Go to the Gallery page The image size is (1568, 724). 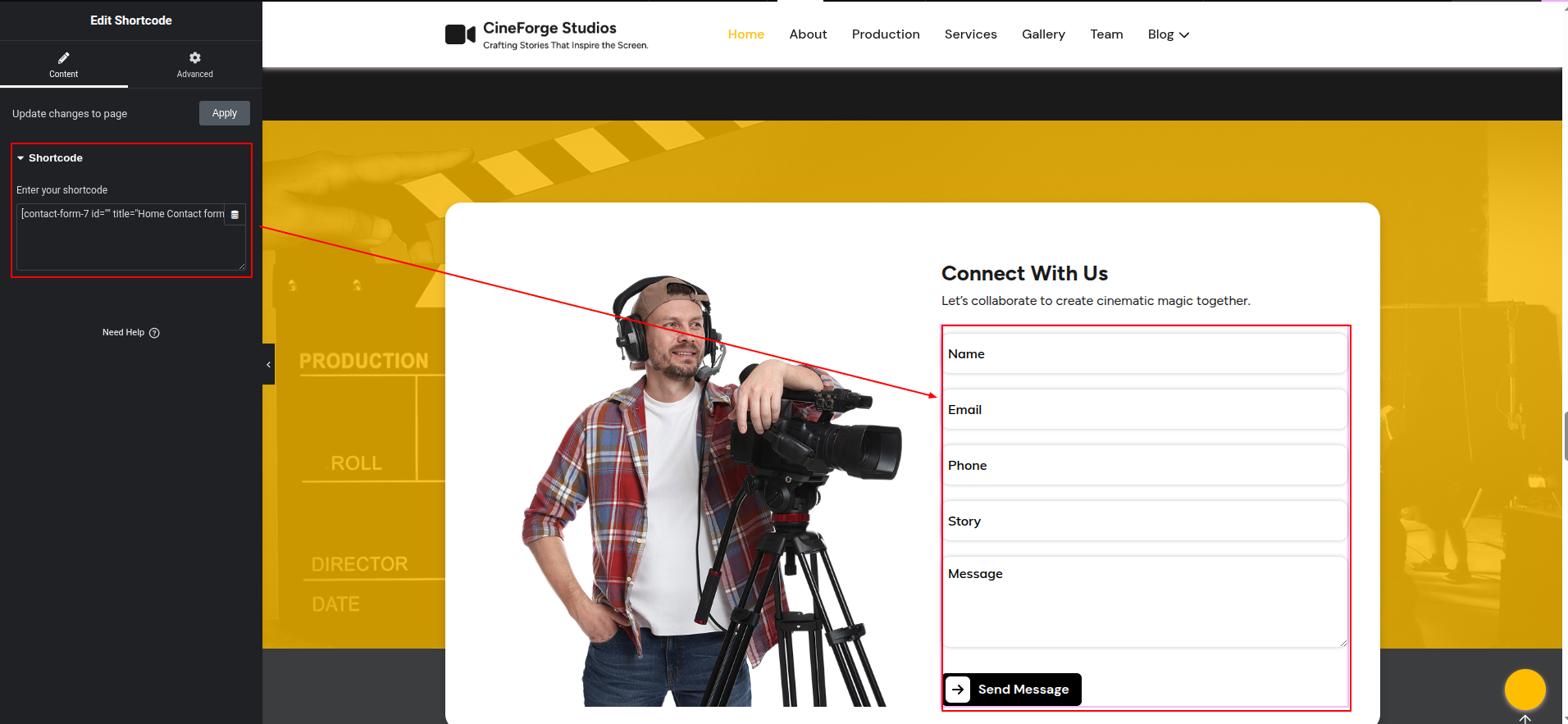pos(1043,34)
